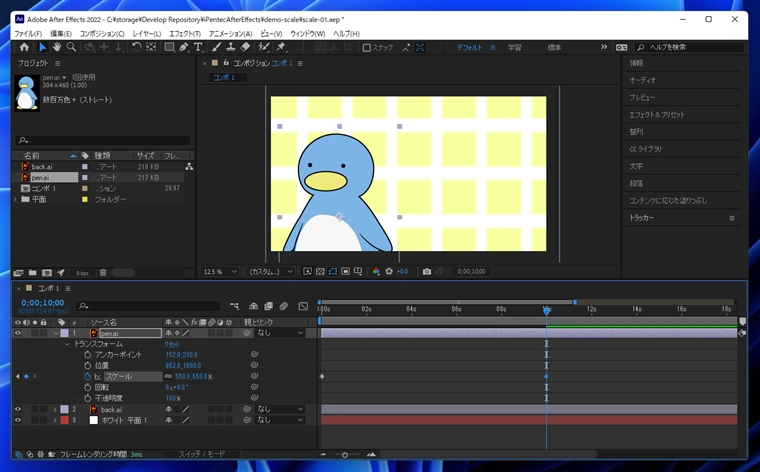The height and width of the screenshot is (472, 760).
Task: Open the エフェクト＆プリセット panel
Action: point(657,114)
